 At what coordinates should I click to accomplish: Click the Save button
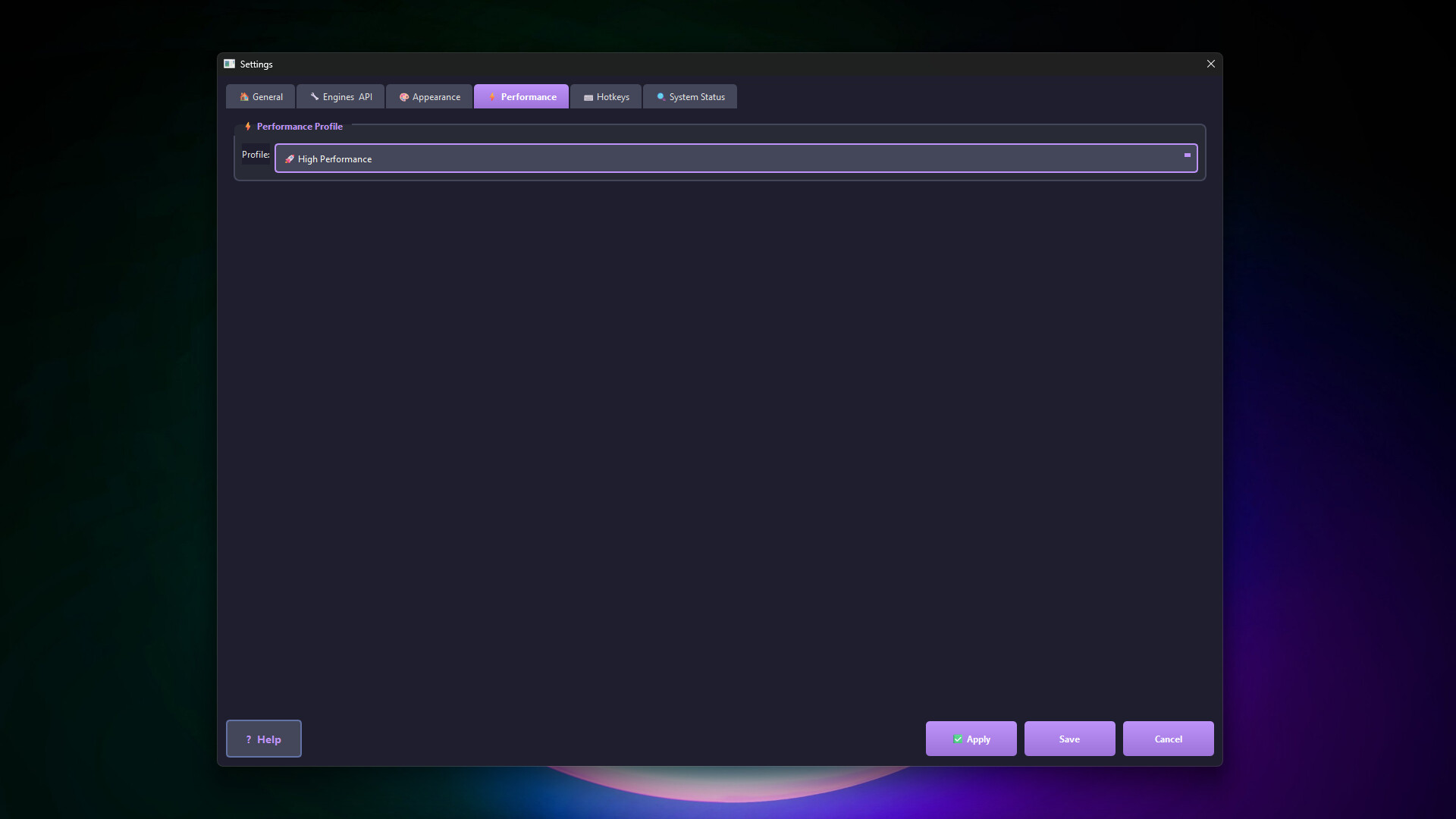[x=1069, y=739]
